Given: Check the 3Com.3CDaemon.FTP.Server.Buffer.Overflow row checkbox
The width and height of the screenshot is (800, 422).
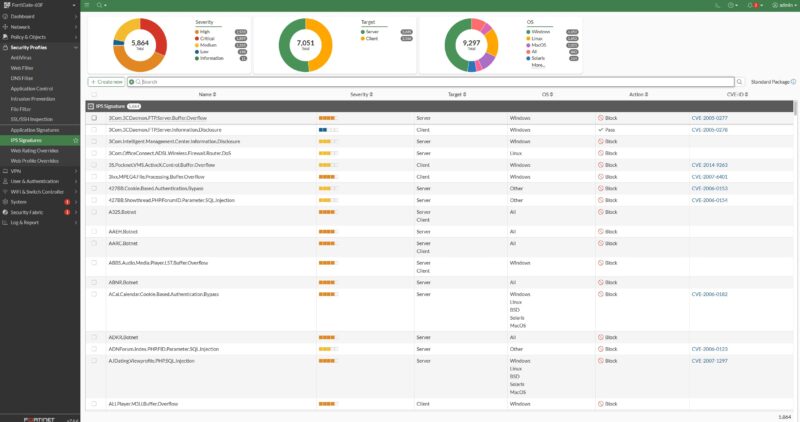Looking at the screenshot, I should coord(94,118).
